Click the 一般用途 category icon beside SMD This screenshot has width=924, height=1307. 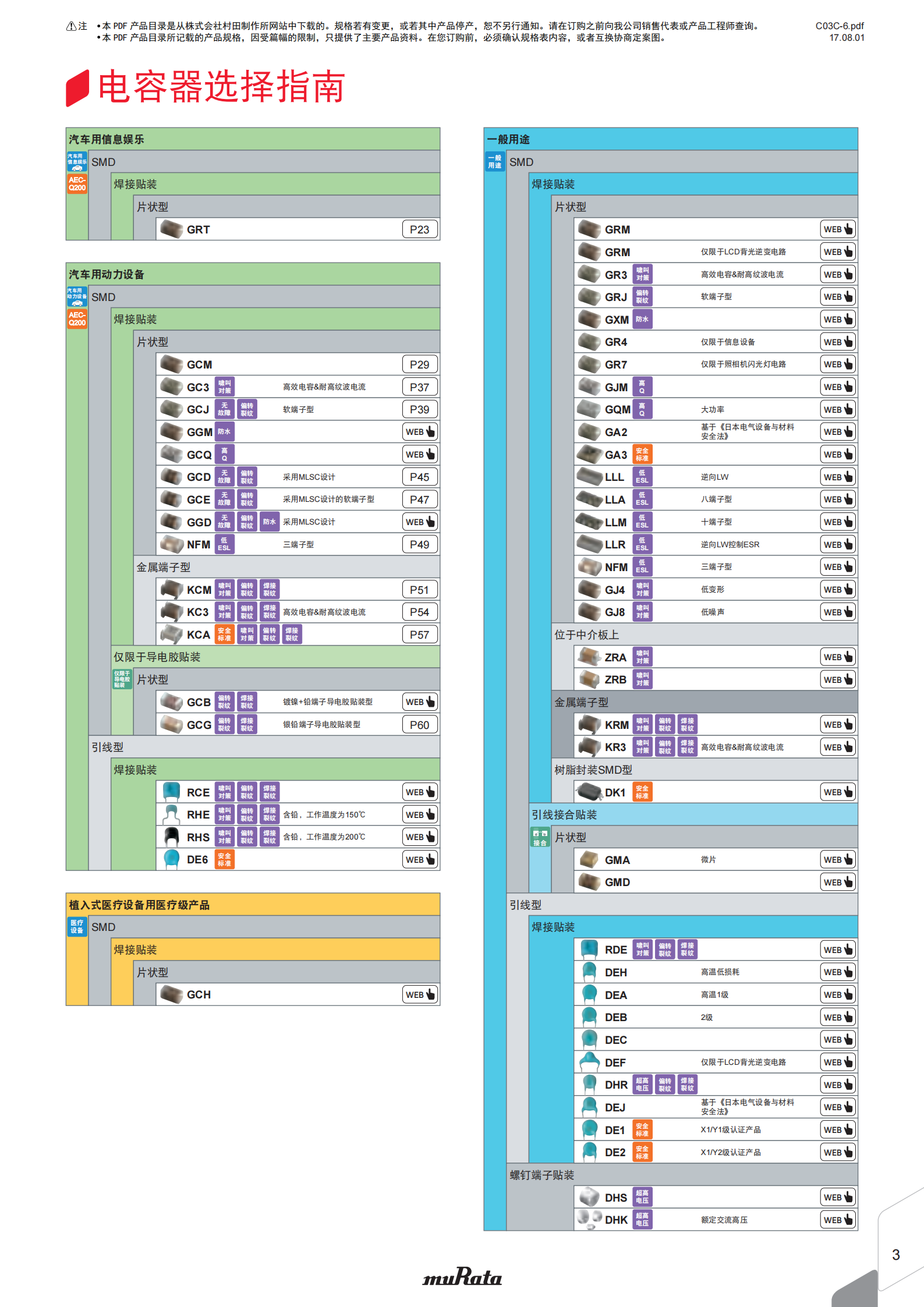coord(494,162)
